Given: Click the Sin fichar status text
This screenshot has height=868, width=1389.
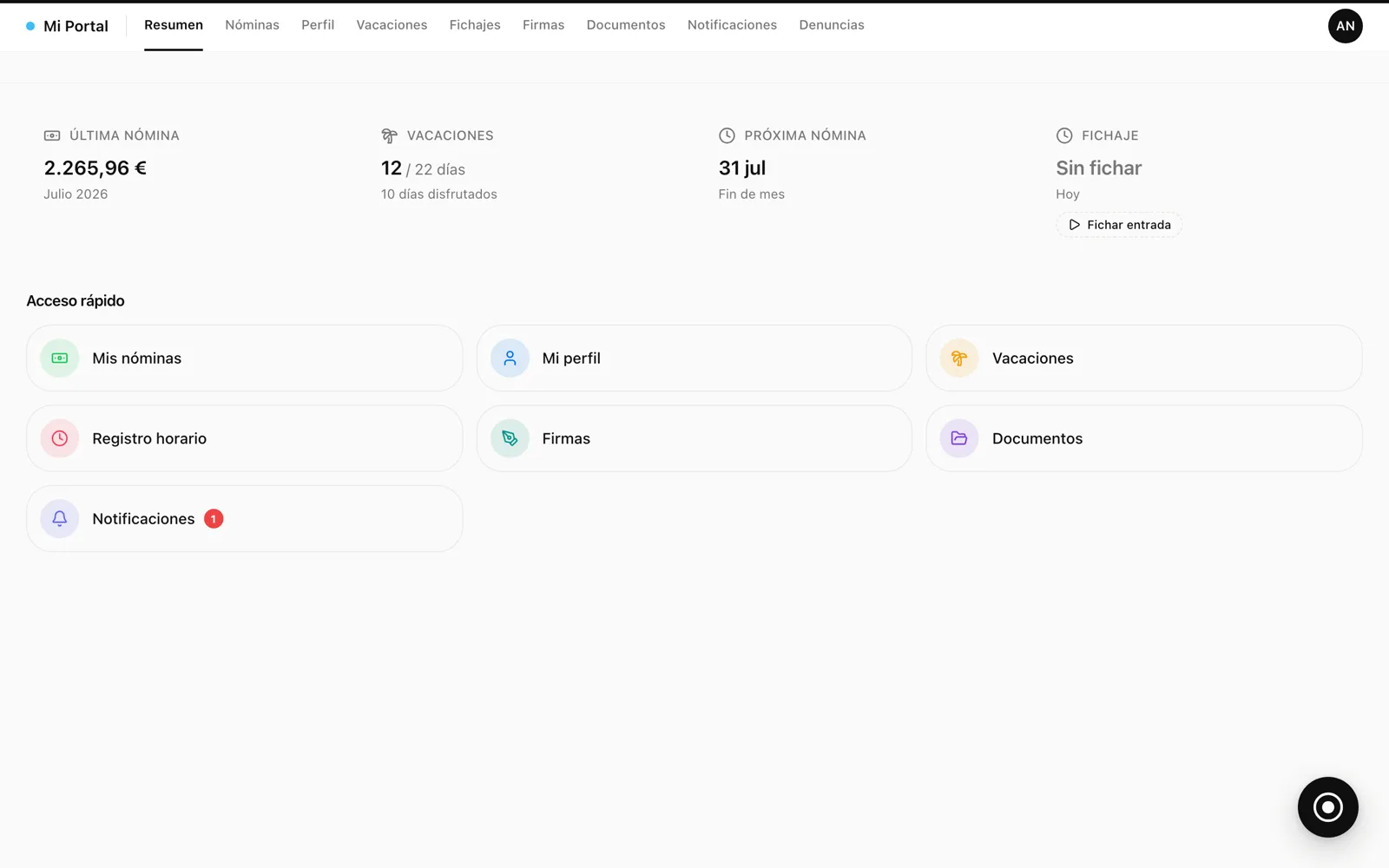Looking at the screenshot, I should coord(1099,168).
